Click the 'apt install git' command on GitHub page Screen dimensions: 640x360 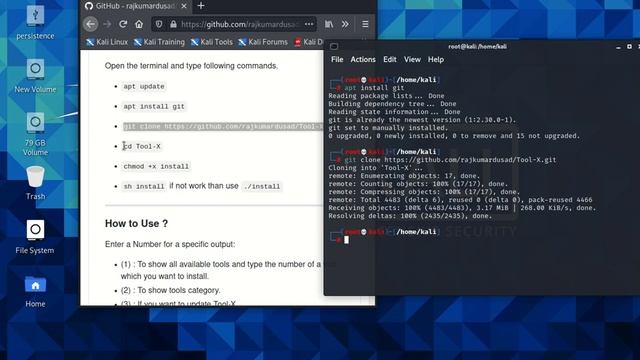pos(154,107)
